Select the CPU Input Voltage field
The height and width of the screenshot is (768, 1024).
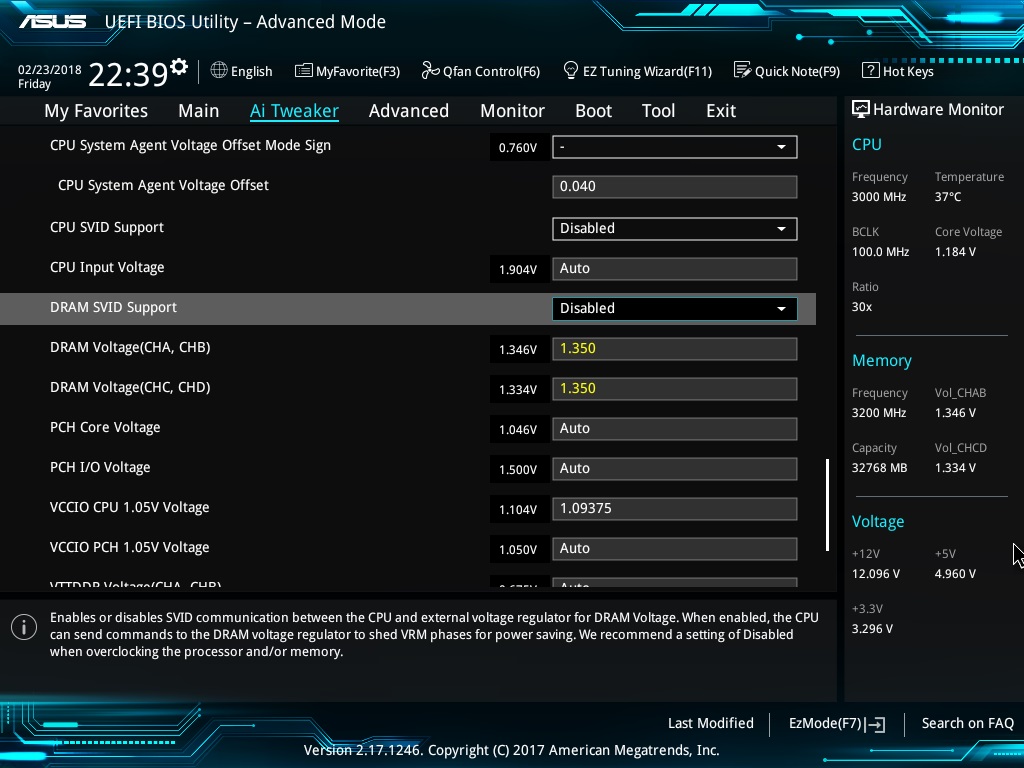coord(675,268)
